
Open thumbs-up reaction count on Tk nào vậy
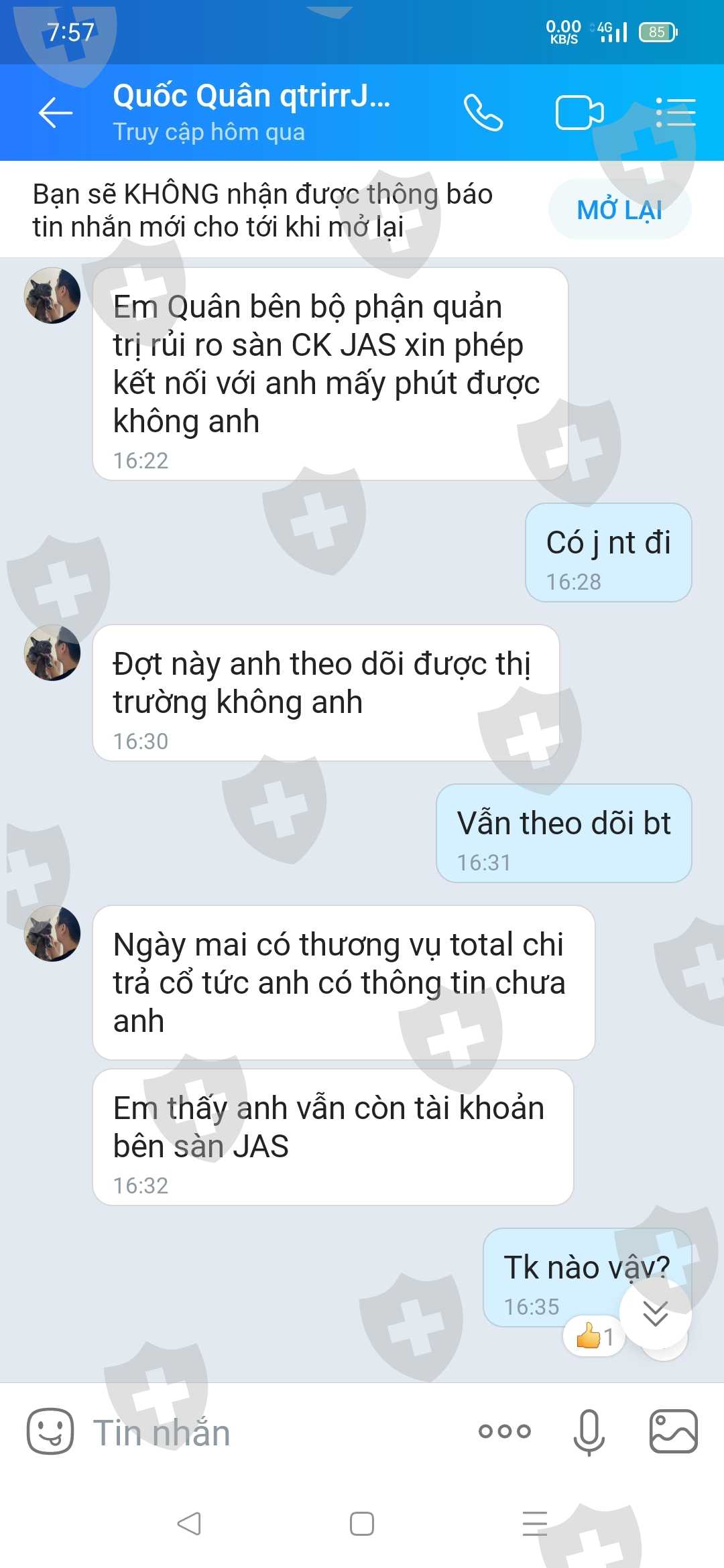(595, 1337)
